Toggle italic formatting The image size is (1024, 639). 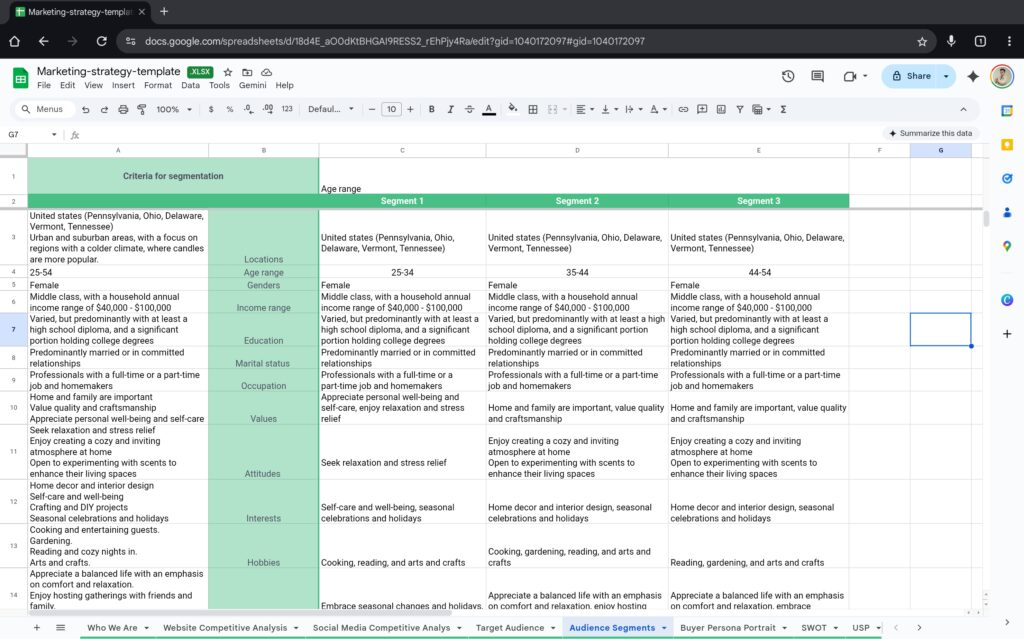(450, 109)
